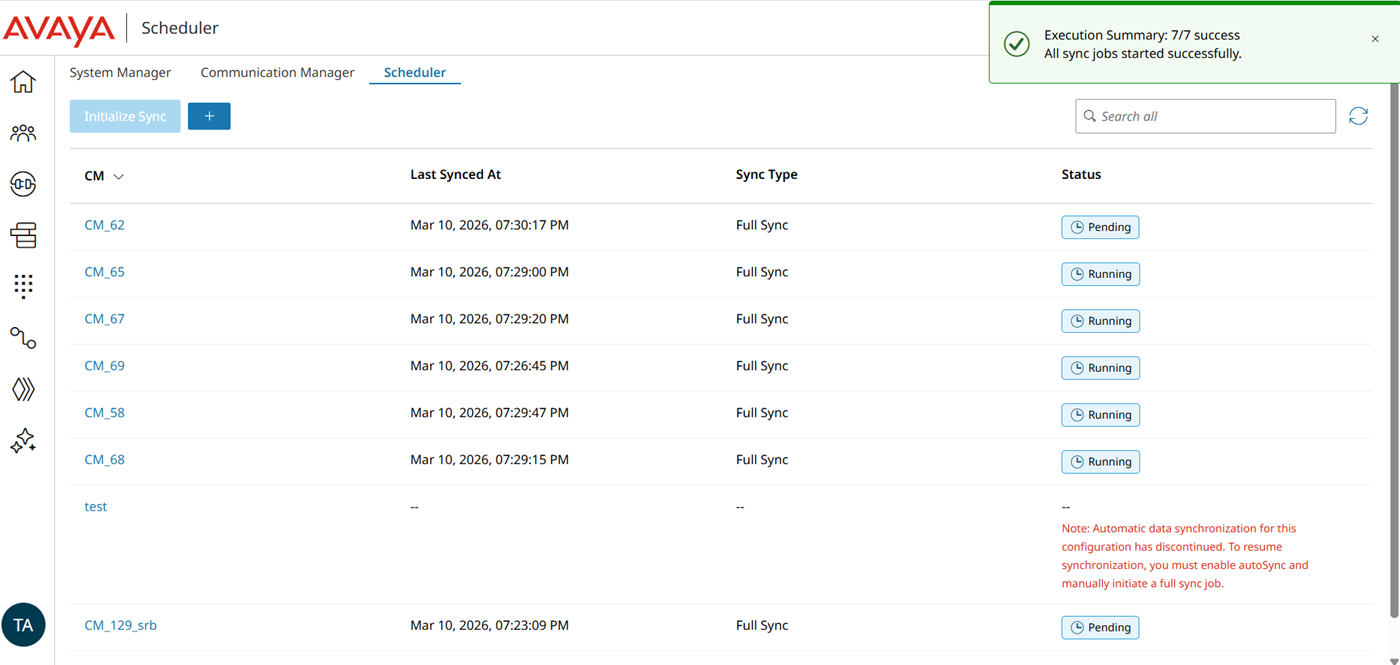1400x665 pixels.
Task: Open the CM_65 link
Action: [104, 272]
